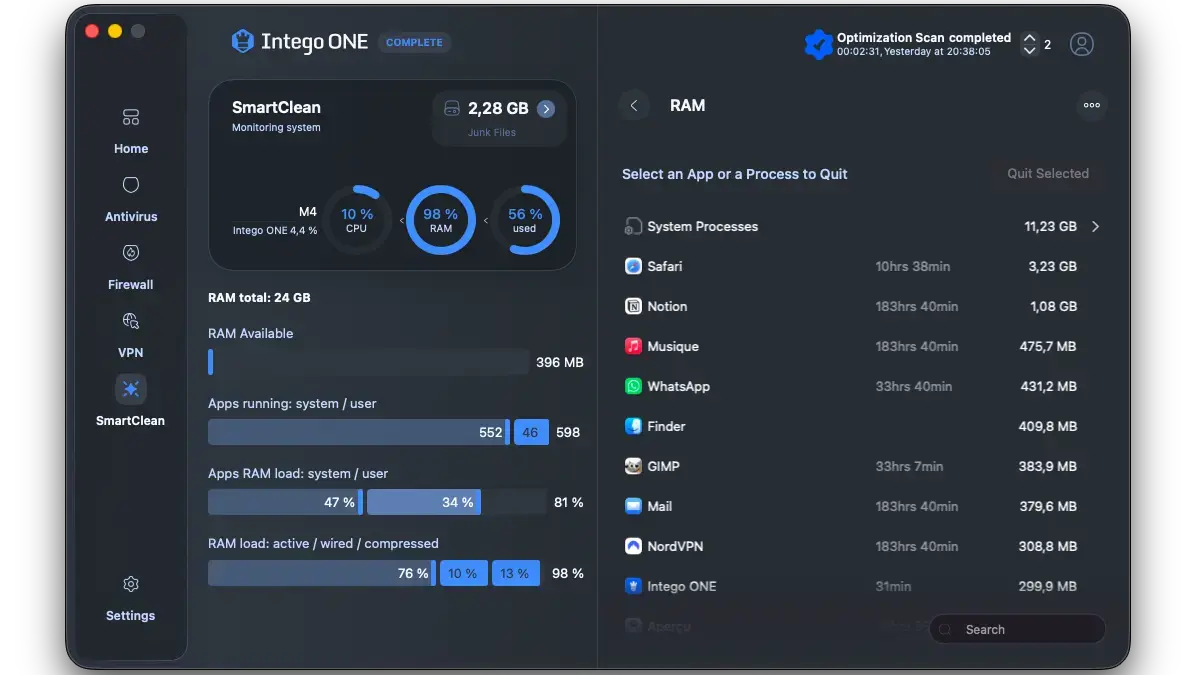Go back using the RAM back arrow
1200x675 pixels.
(633, 105)
